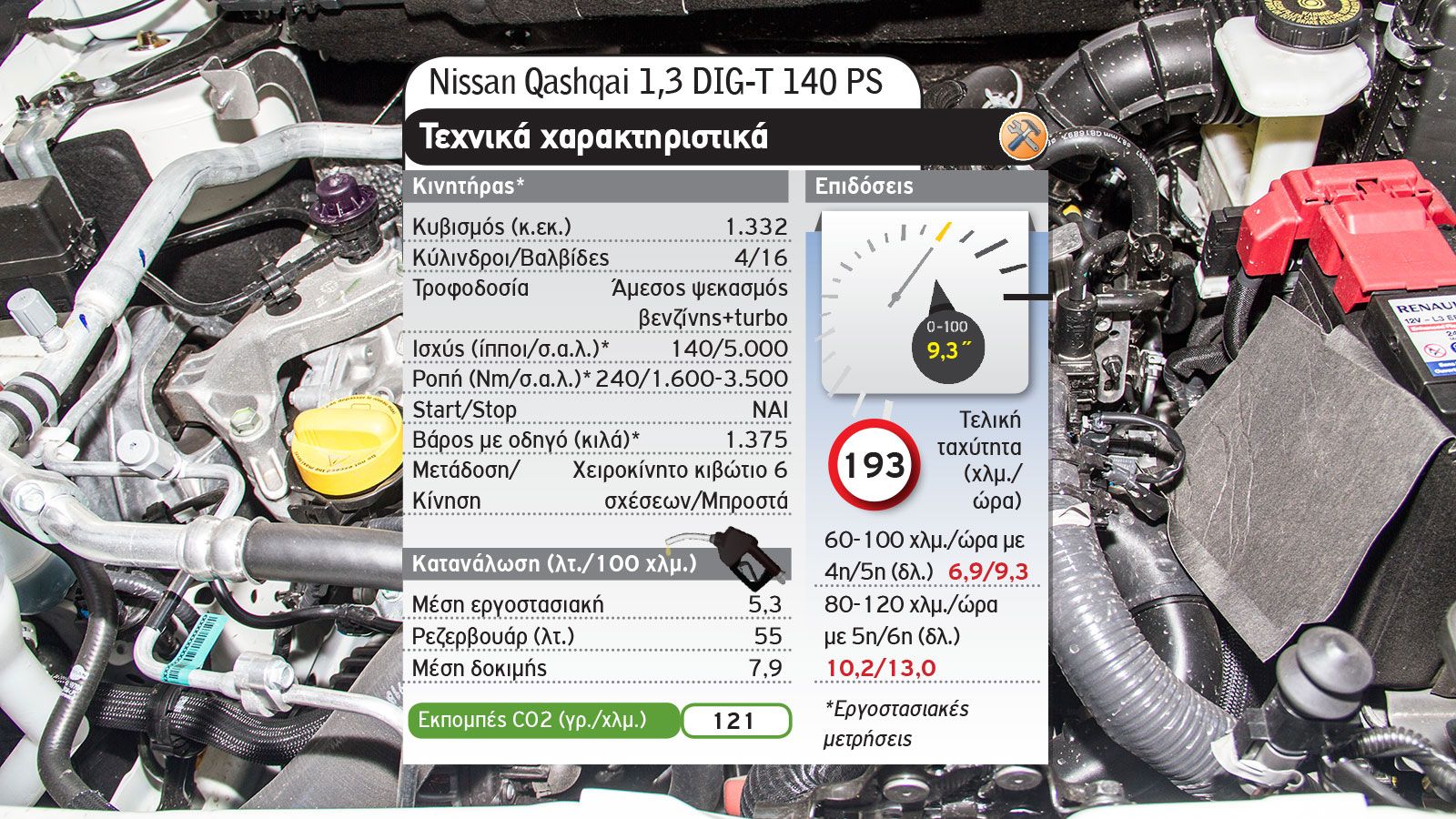1456x819 pixels.
Task: Click the heading Τεχνικά χαρακτηριστικά
Action: (593, 137)
